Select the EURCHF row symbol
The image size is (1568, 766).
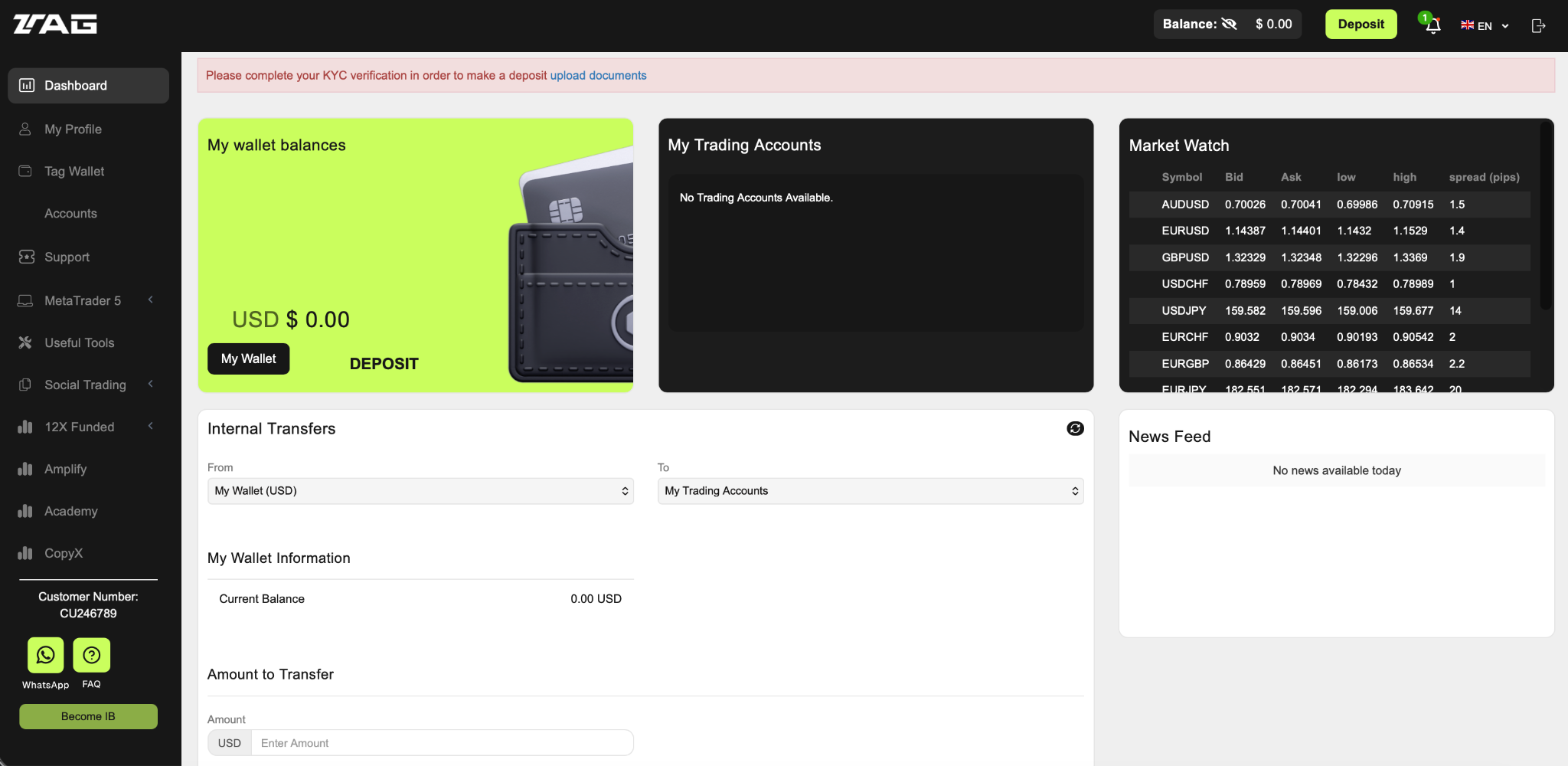(1184, 337)
